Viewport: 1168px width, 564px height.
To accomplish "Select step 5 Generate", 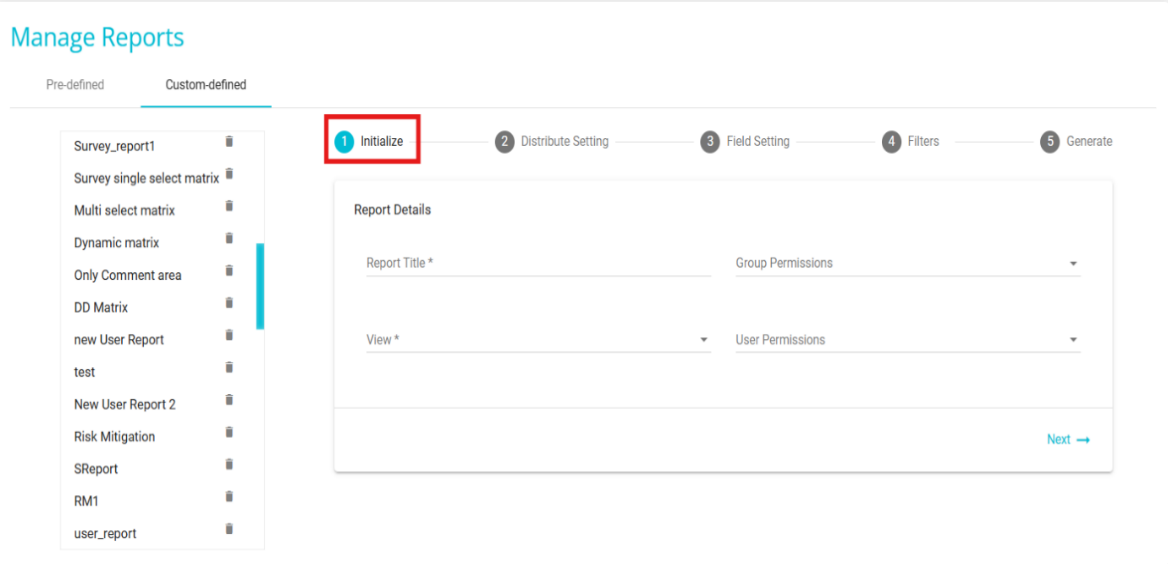I will (1076, 142).
